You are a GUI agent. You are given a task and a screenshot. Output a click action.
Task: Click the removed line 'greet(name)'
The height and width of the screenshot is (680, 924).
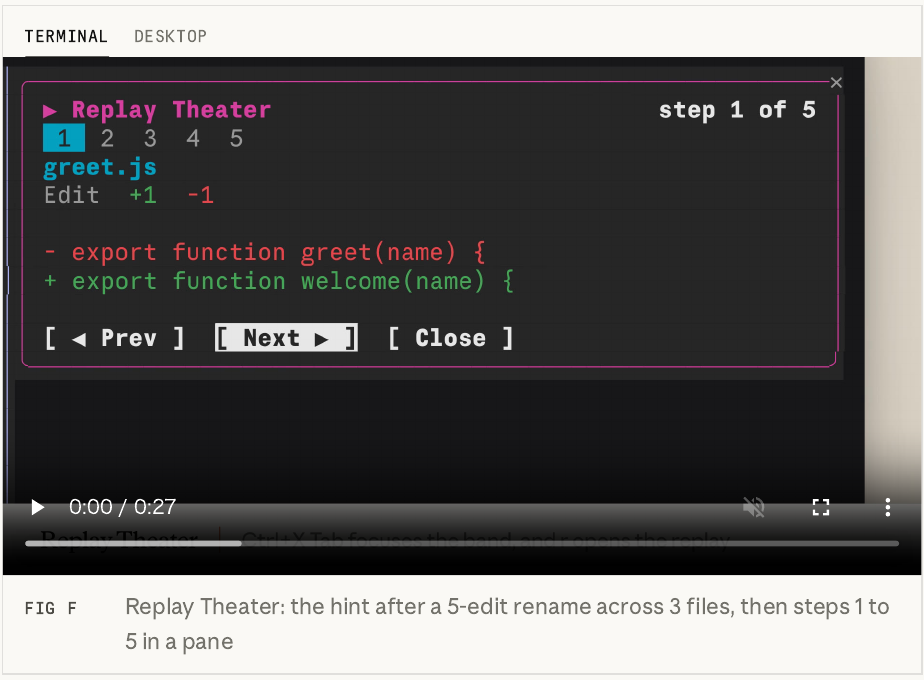[265, 253]
